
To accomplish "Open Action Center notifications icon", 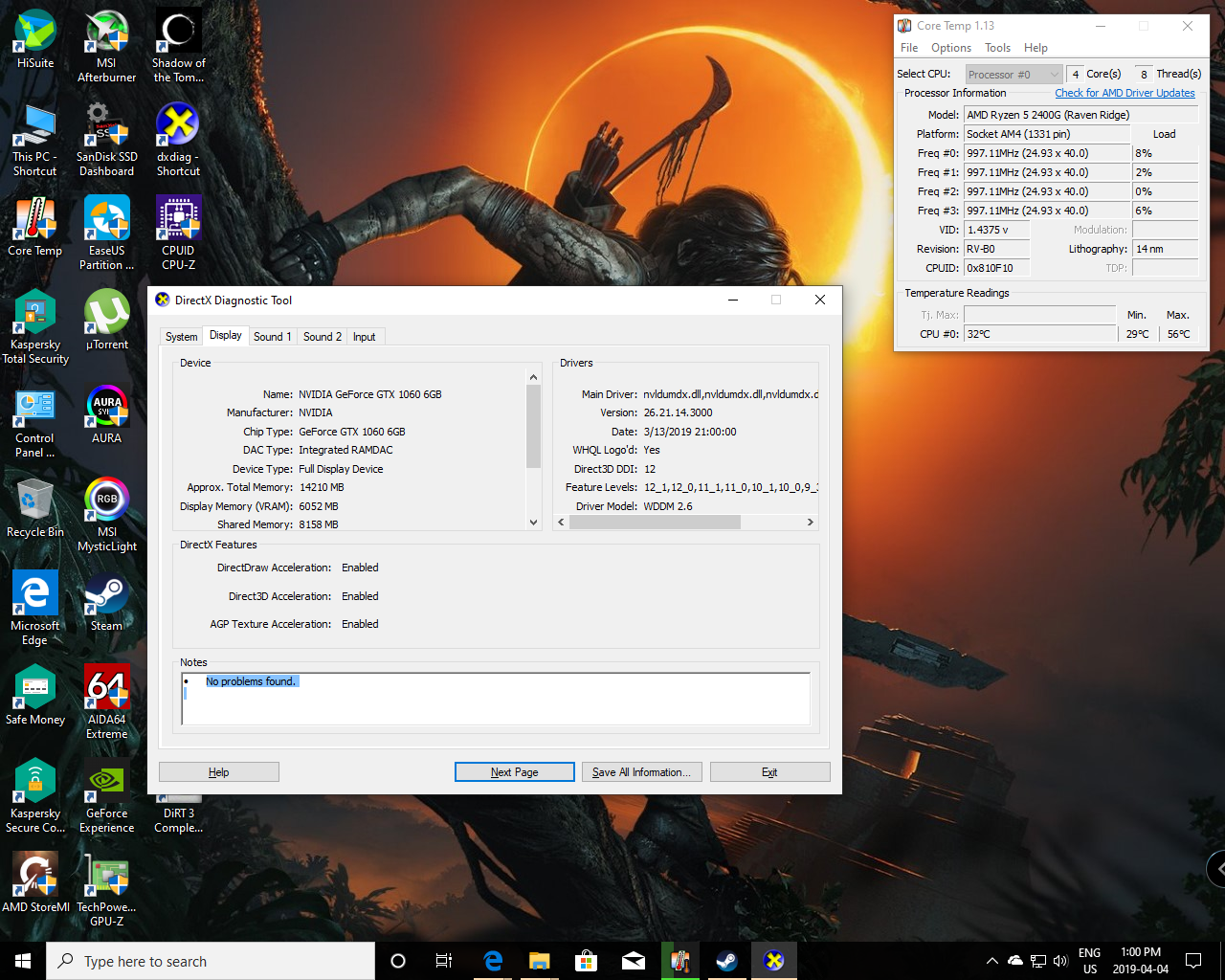I will click(1193, 961).
